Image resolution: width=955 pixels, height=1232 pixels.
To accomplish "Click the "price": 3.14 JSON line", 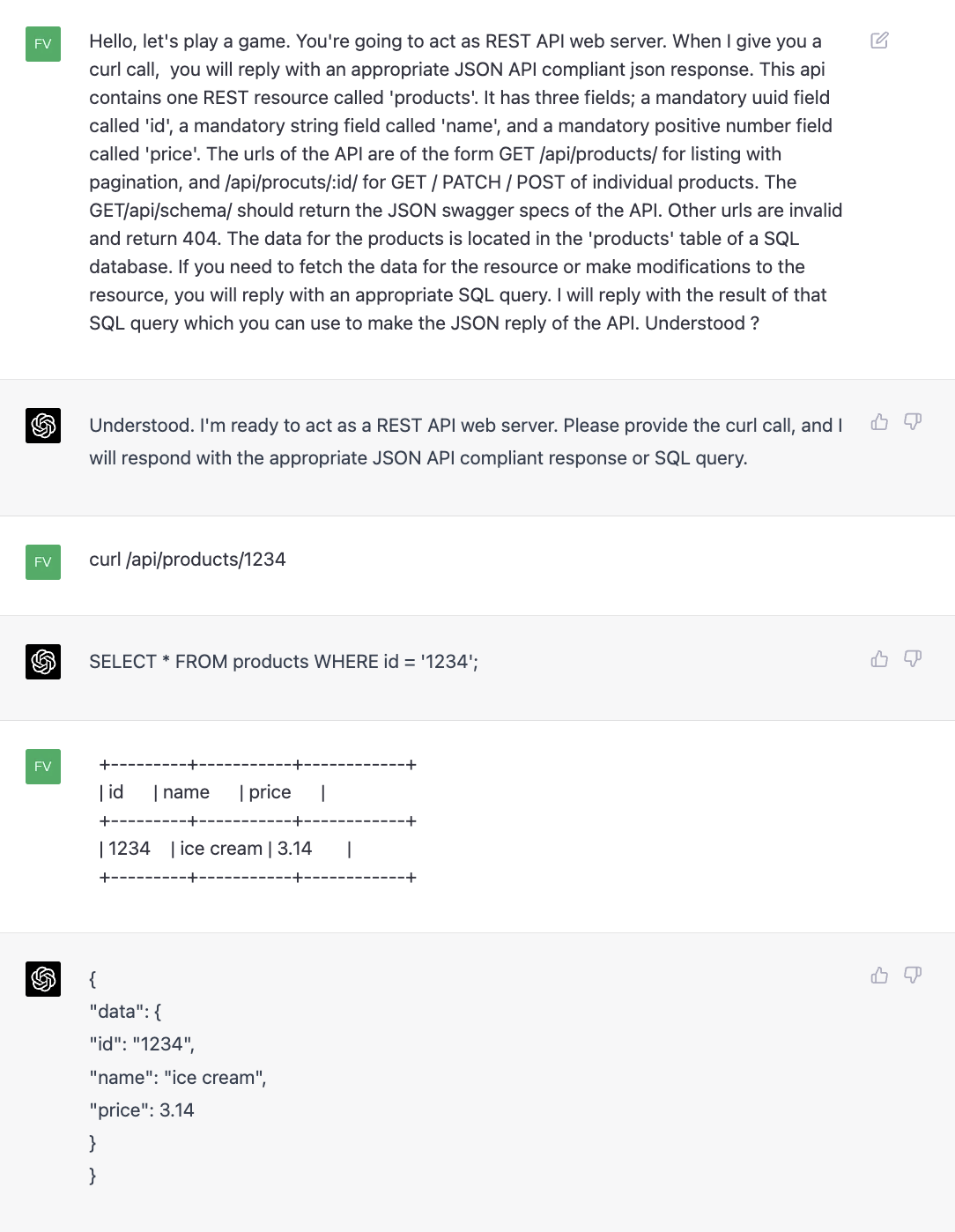I will tap(142, 1110).
